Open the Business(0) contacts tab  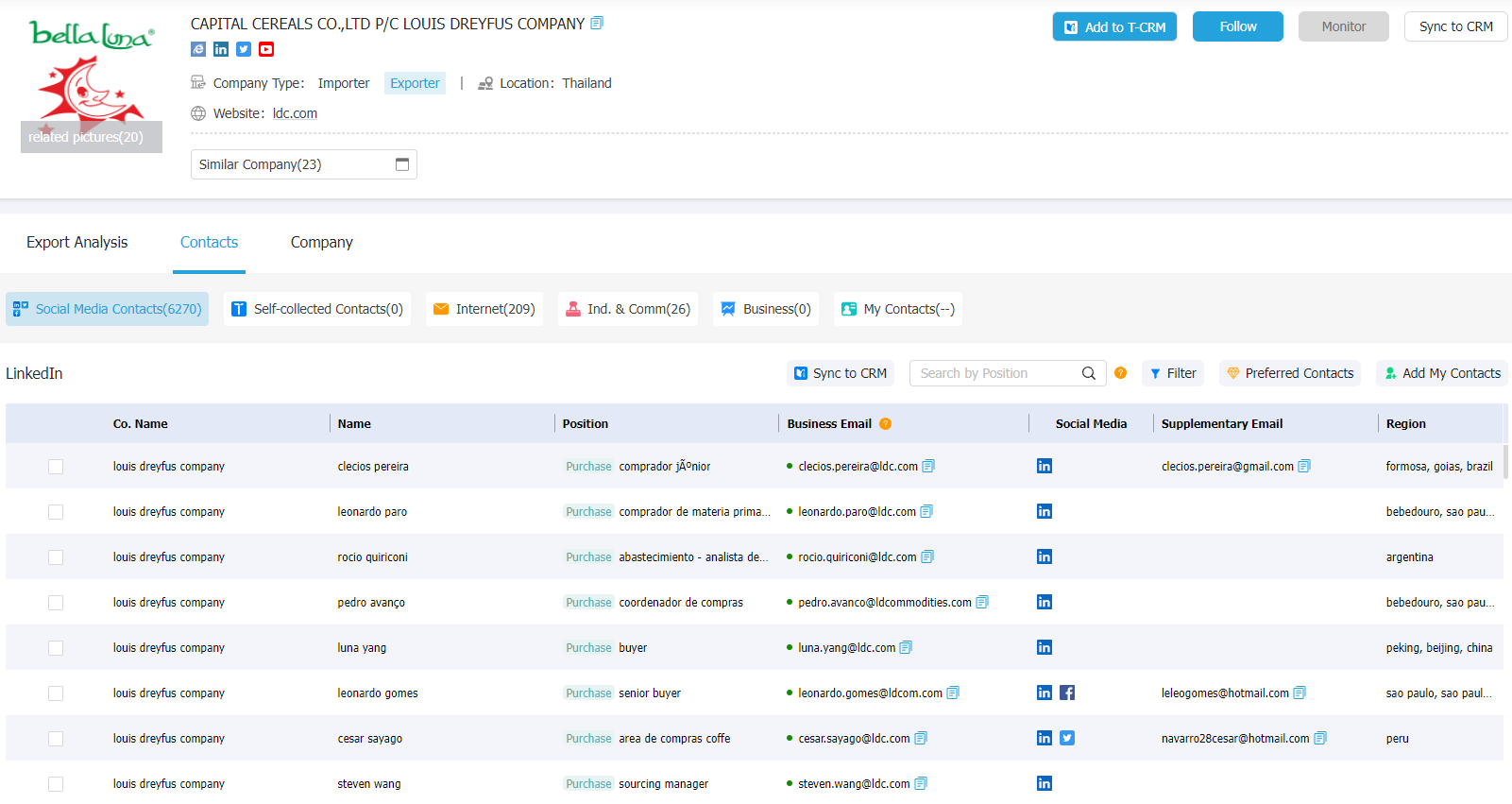[x=766, y=309]
